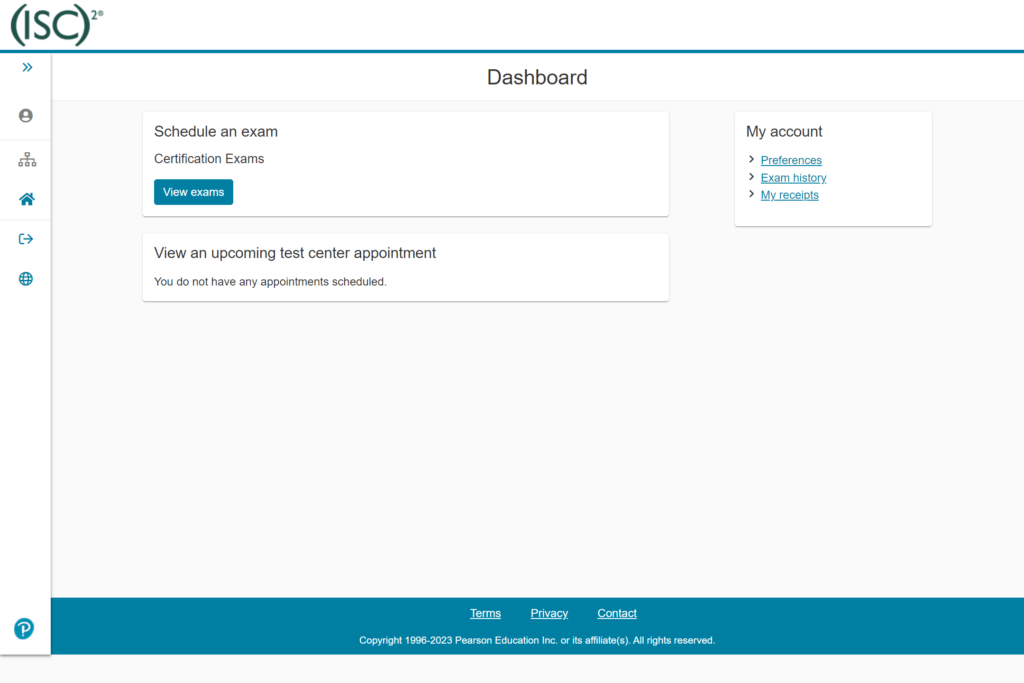
Task: Click the sitemap hierarchy icon in sidebar
Action: pyautogui.click(x=27, y=159)
